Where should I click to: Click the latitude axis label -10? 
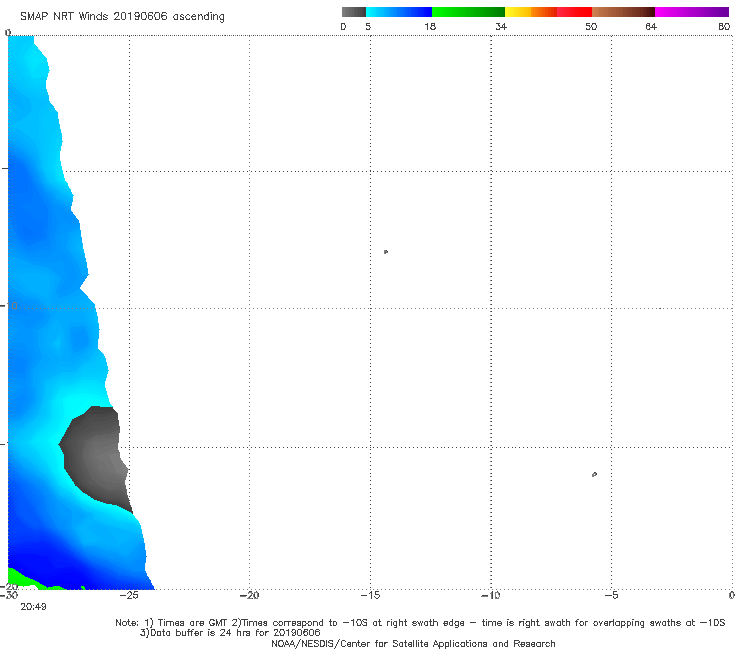pos(9,306)
